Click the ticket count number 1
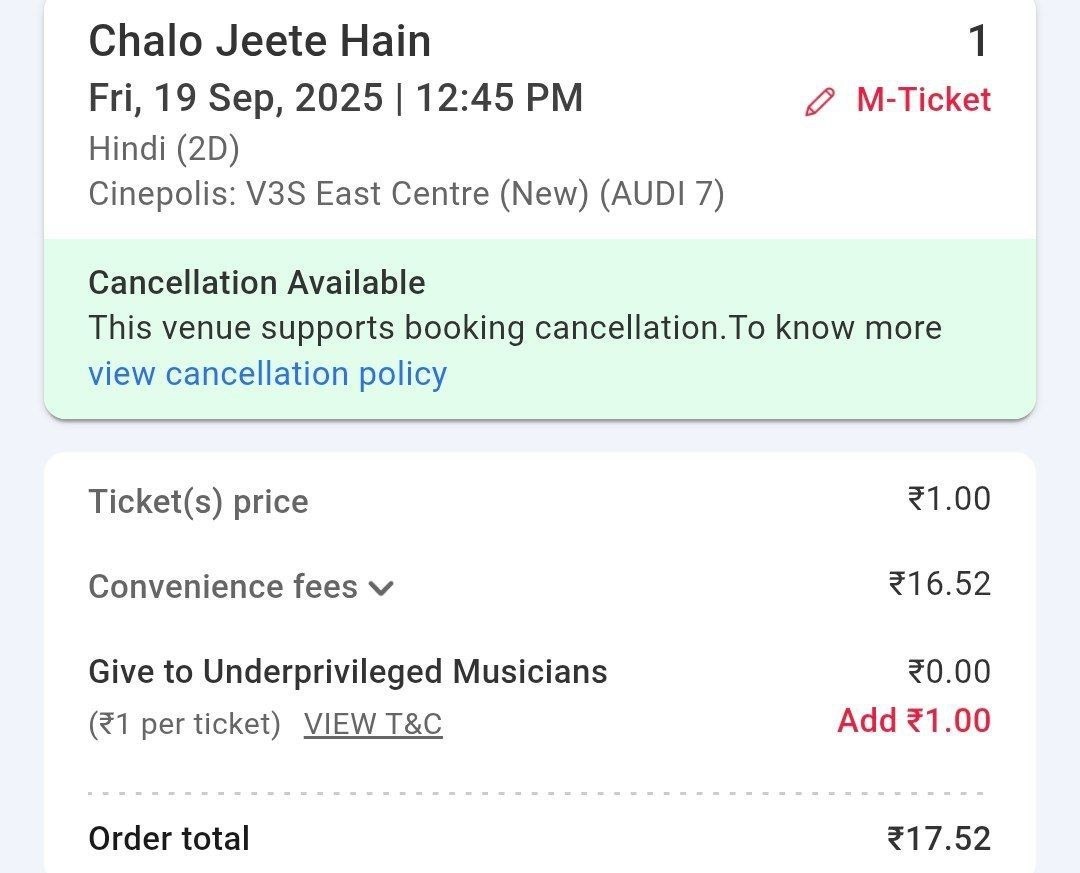 coord(977,42)
